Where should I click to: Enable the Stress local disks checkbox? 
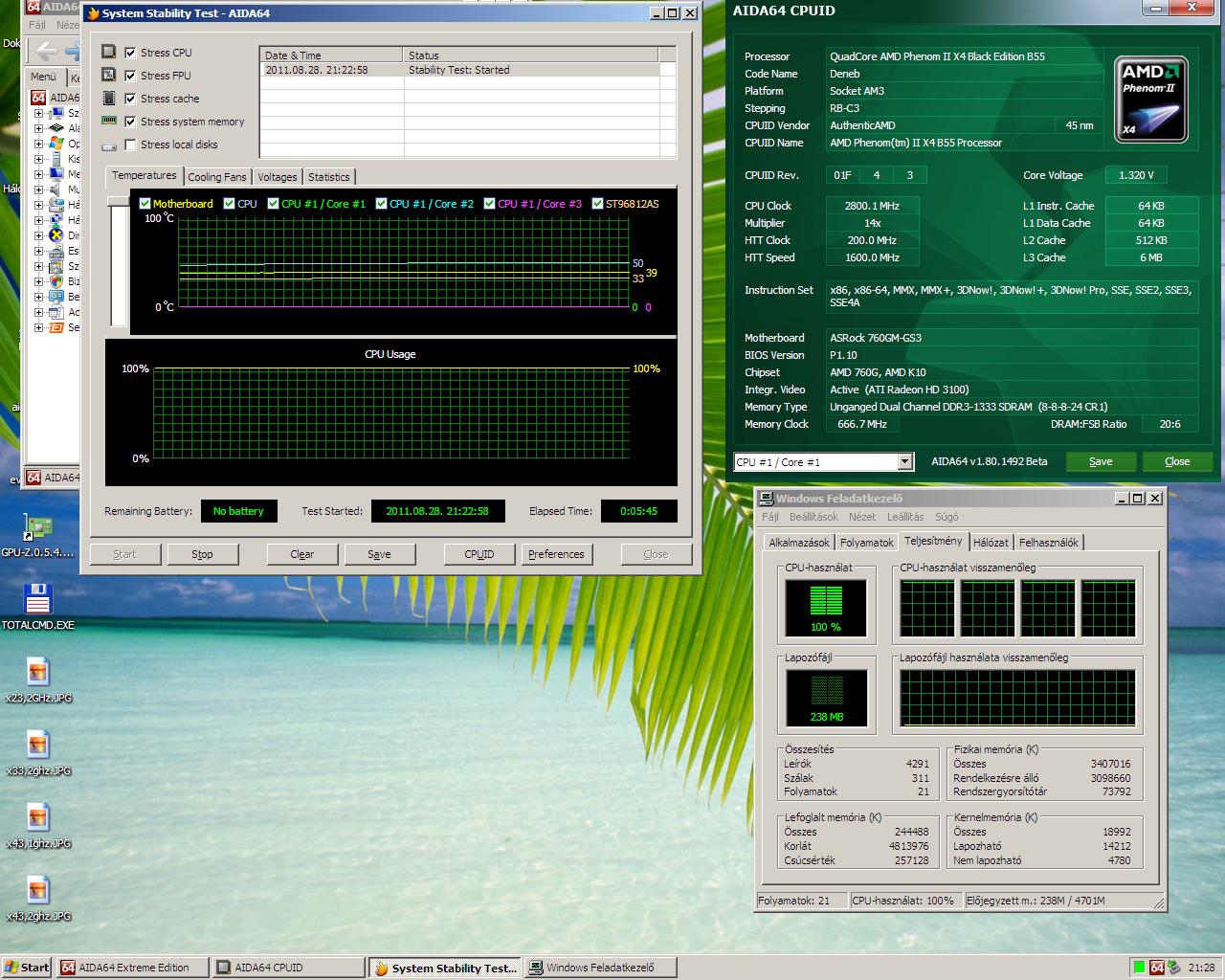(x=130, y=145)
